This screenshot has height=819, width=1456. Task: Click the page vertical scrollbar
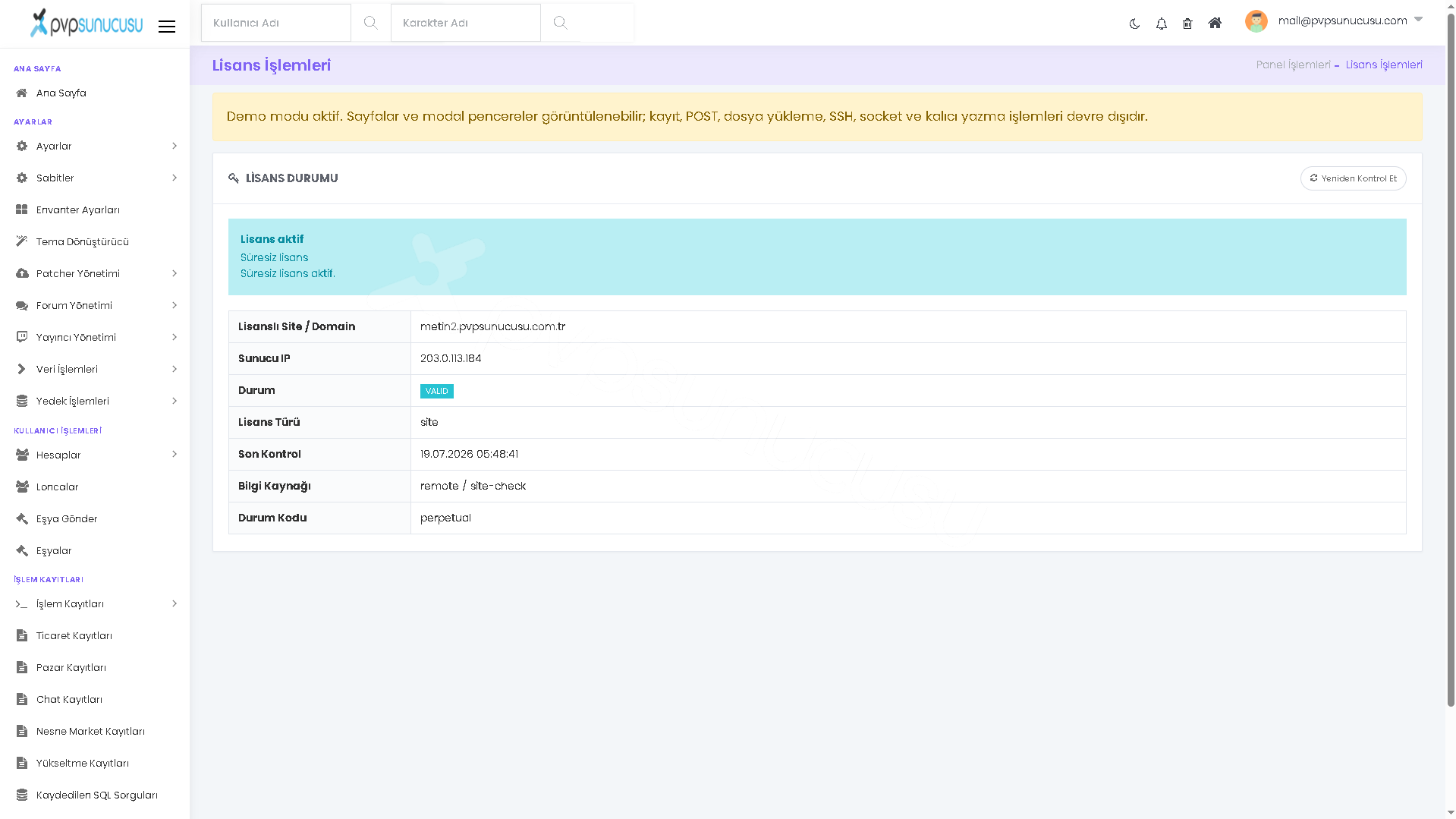pyautogui.click(x=1450, y=357)
